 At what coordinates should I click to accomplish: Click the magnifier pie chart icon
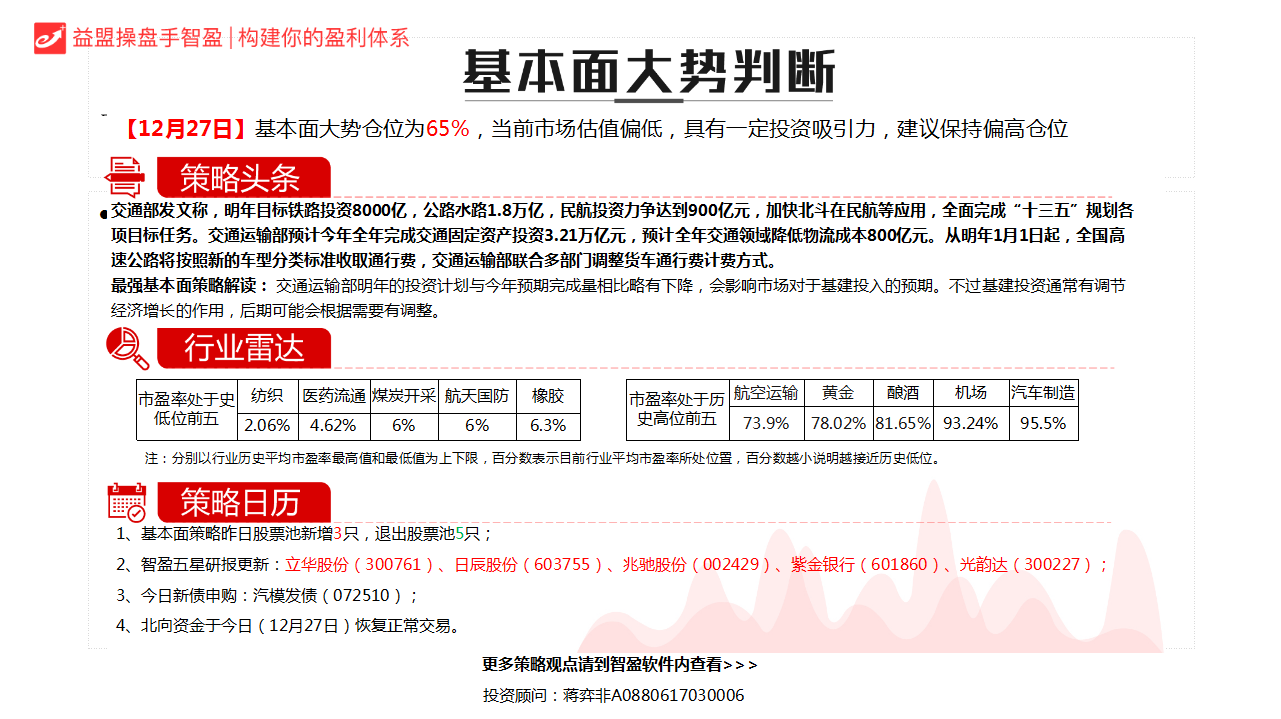point(127,348)
